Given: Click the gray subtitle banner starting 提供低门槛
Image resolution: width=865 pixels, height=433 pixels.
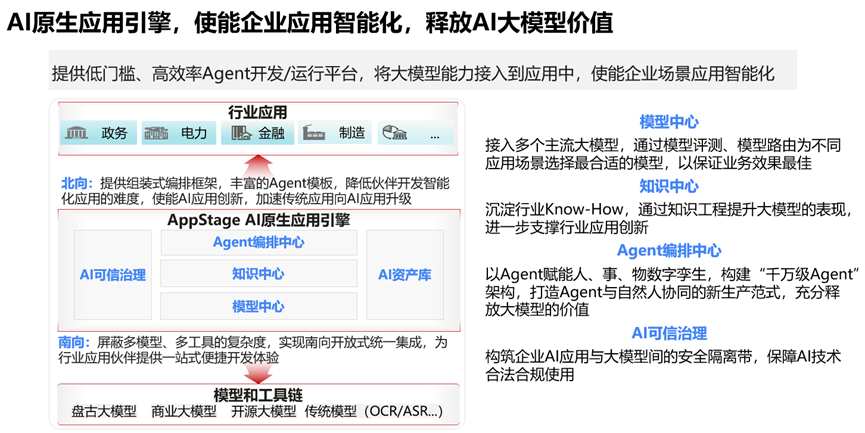Looking at the screenshot, I should coord(423,70).
